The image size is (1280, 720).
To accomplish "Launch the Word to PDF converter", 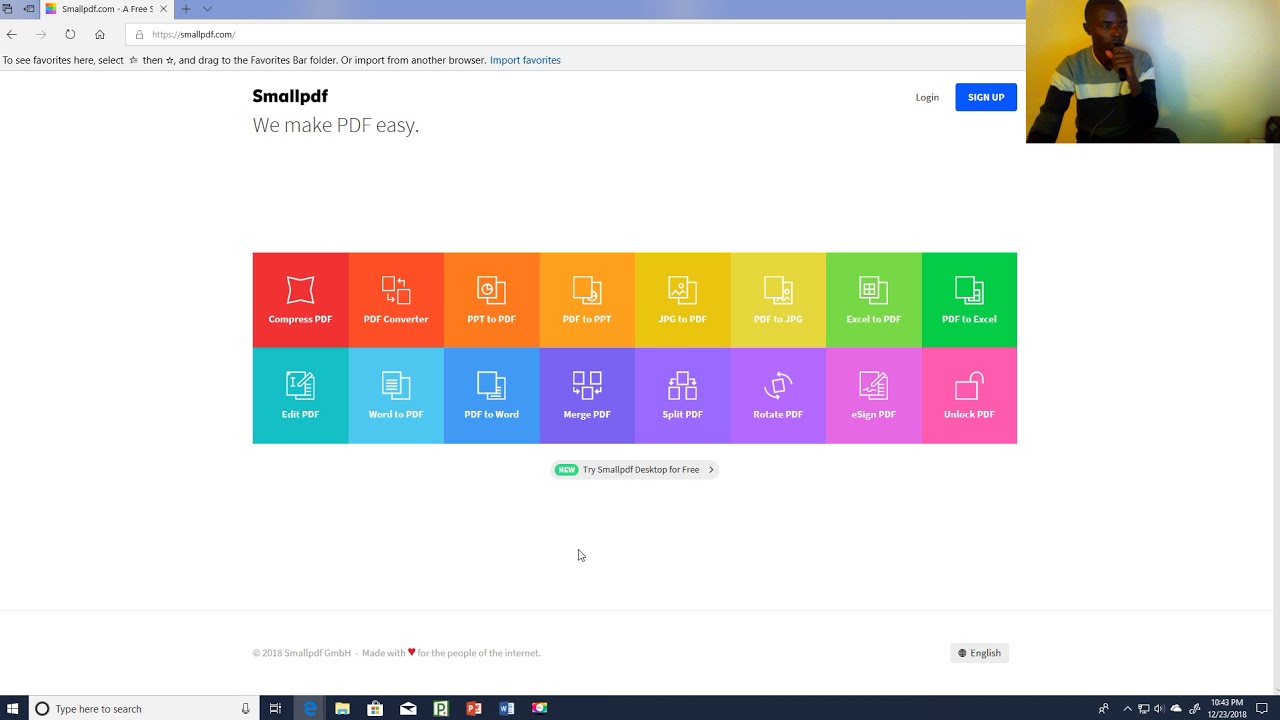I will (396, 396).
